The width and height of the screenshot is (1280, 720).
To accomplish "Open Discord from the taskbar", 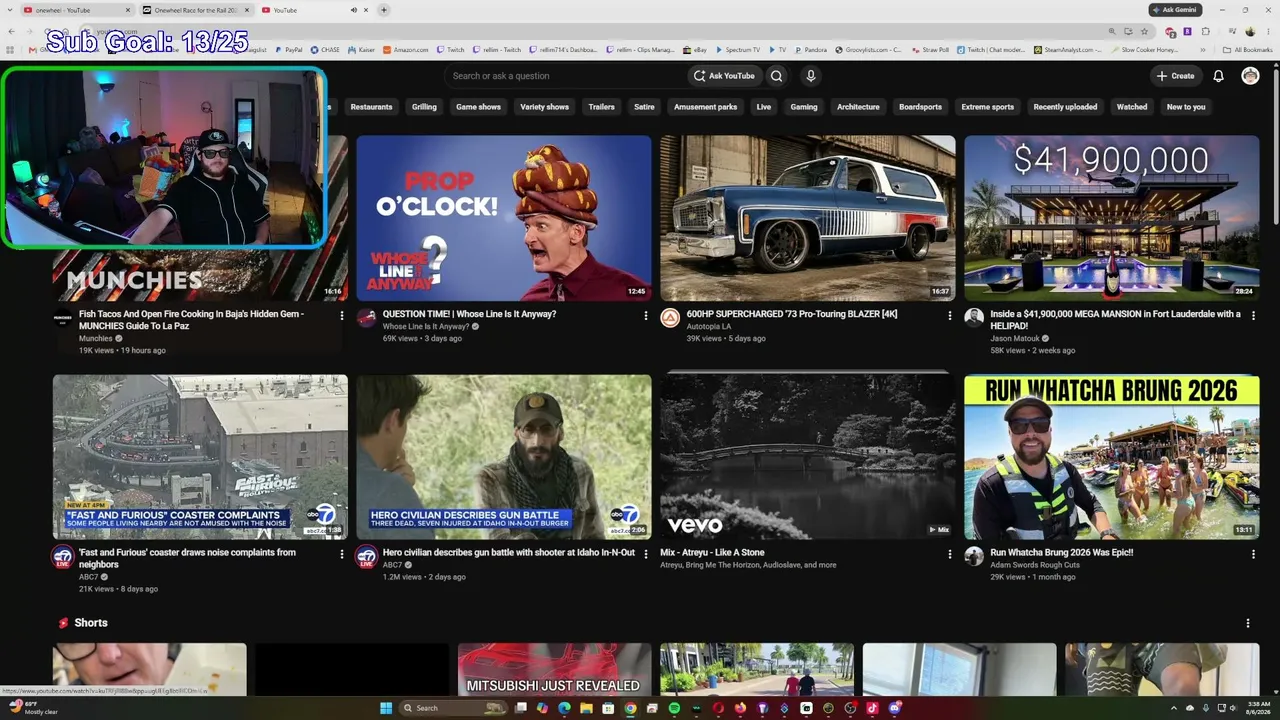I will 894,708.
